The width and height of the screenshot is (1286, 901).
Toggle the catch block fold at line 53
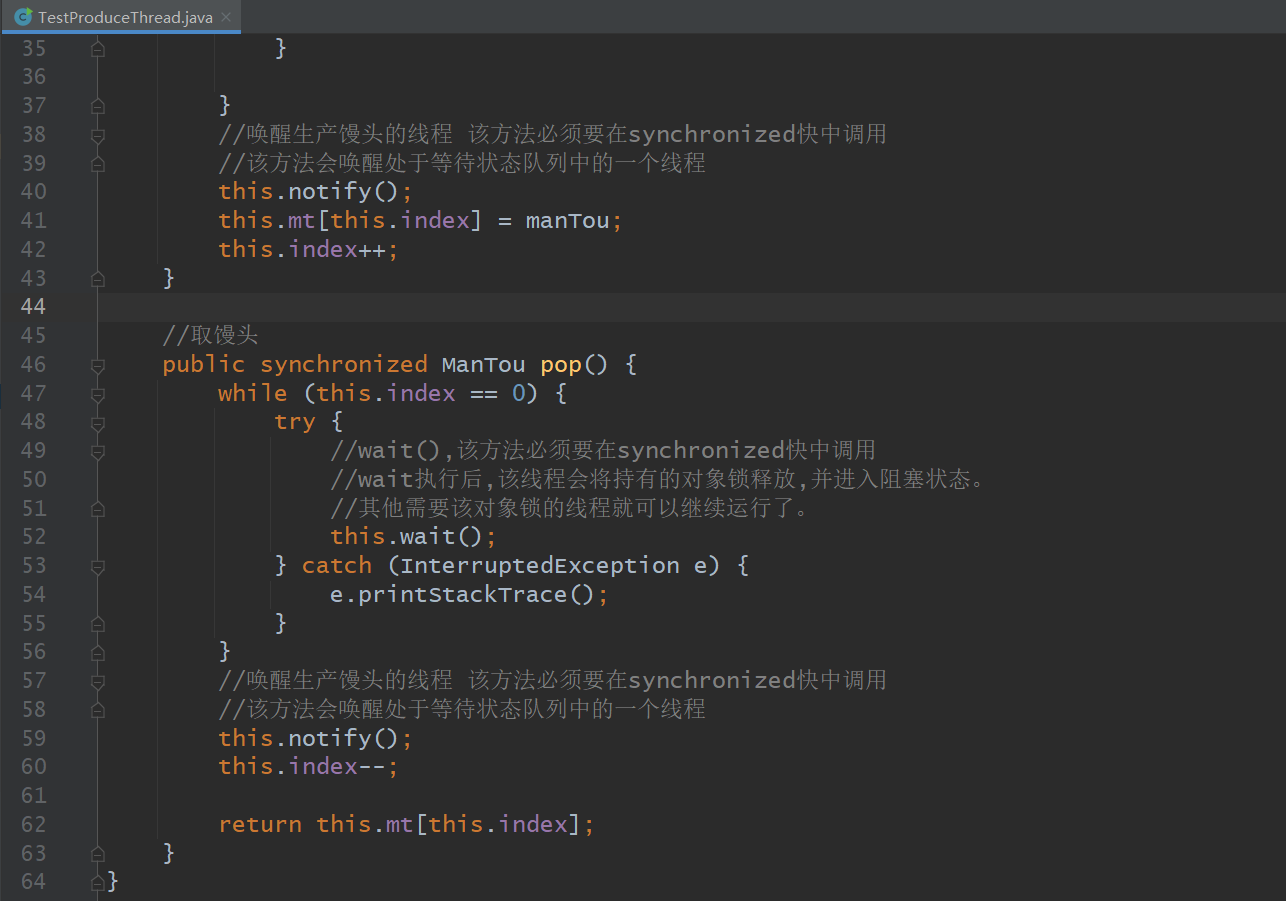pos(97,567)
